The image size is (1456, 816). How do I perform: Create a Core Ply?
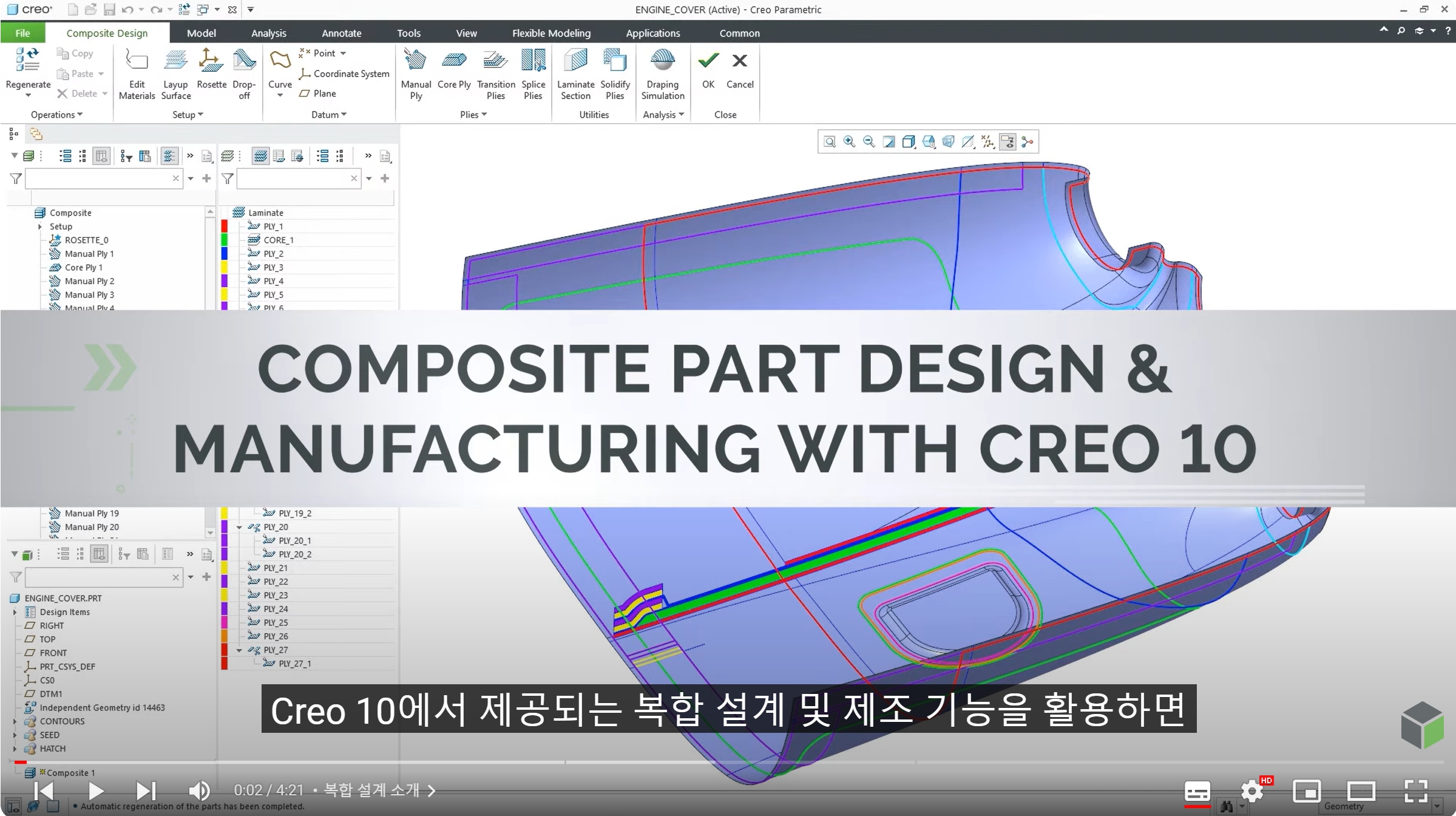point(454,69)
